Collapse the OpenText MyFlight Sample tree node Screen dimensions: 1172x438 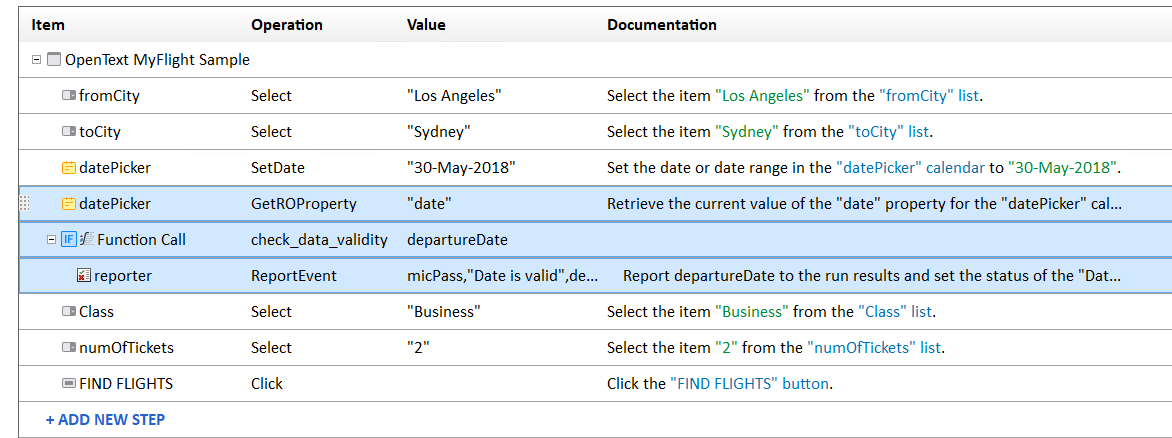pos(37,60)
